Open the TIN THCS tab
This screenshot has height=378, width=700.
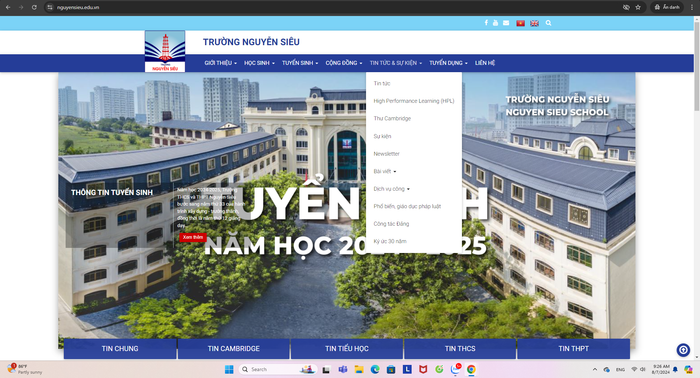click(460, 349)
